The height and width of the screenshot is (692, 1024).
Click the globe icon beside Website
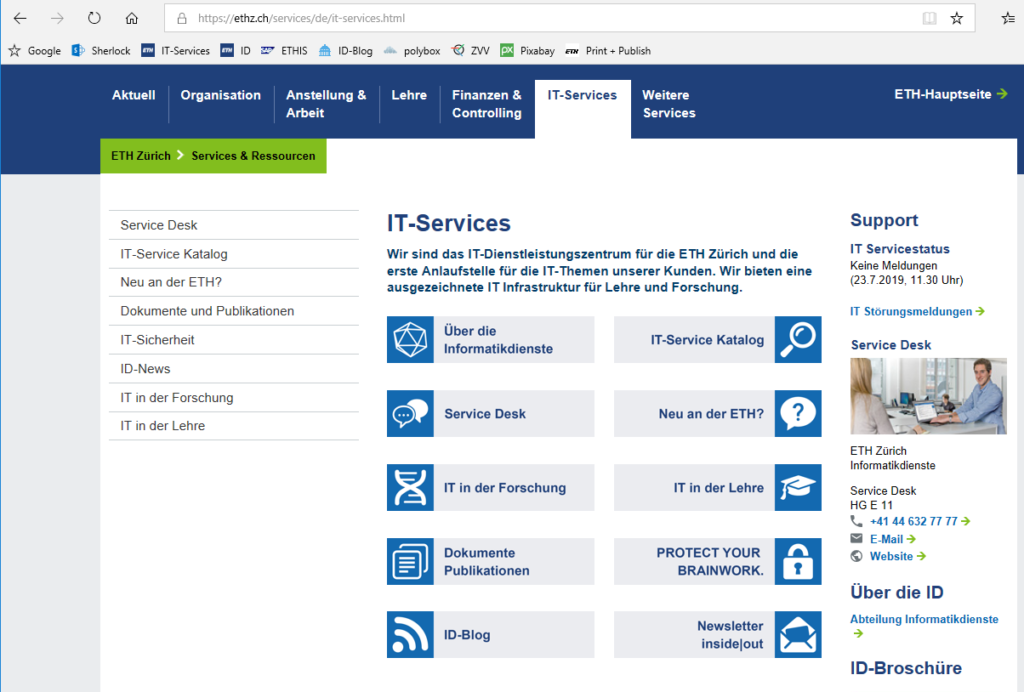[x=856, y=556]
